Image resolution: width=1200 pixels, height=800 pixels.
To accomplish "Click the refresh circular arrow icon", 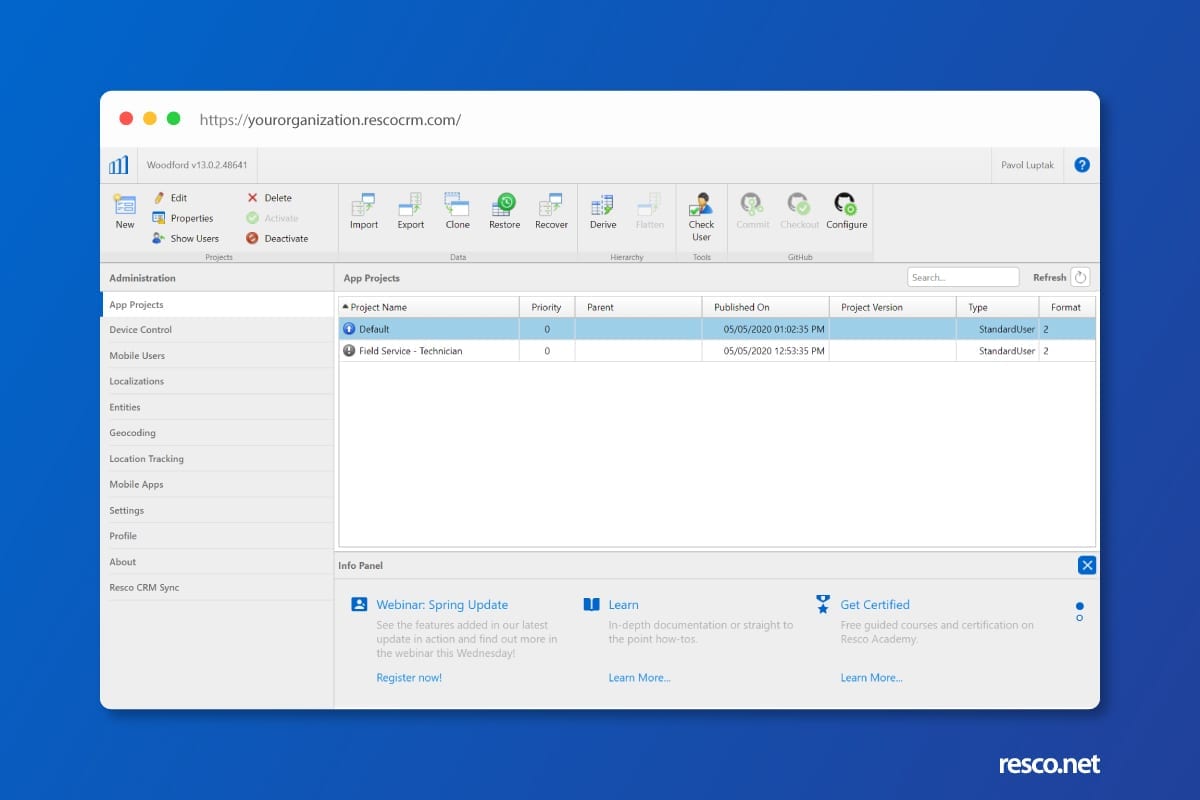I will (1080, 277).
